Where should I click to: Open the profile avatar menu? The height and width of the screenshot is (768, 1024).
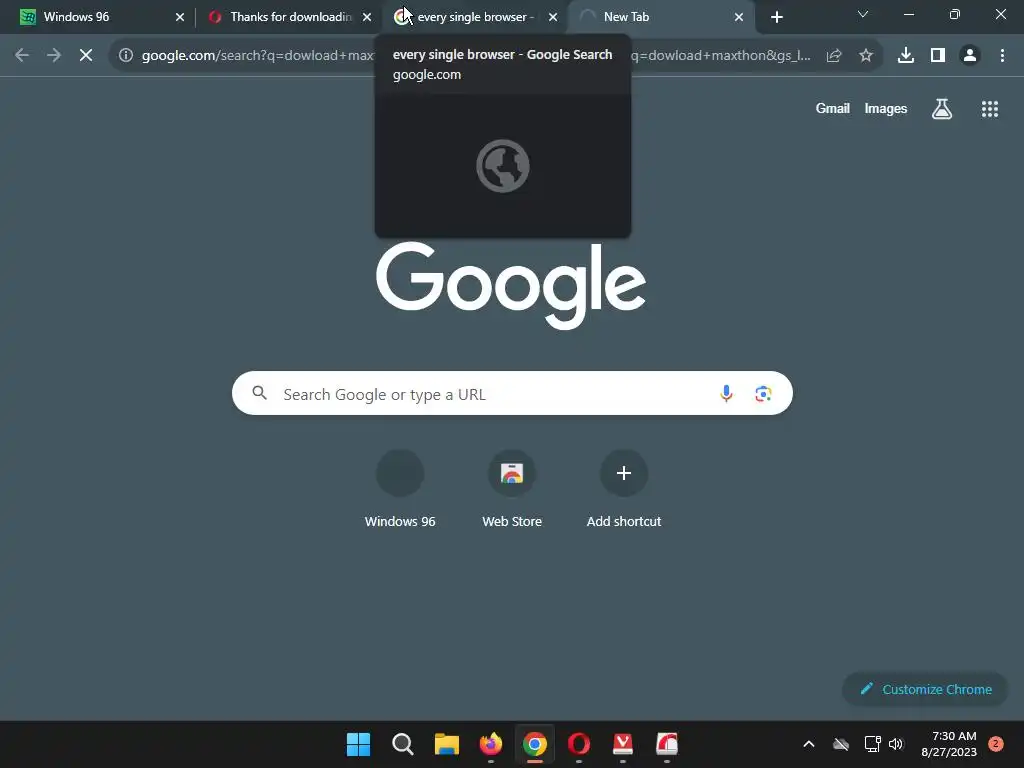pos(970,56)
